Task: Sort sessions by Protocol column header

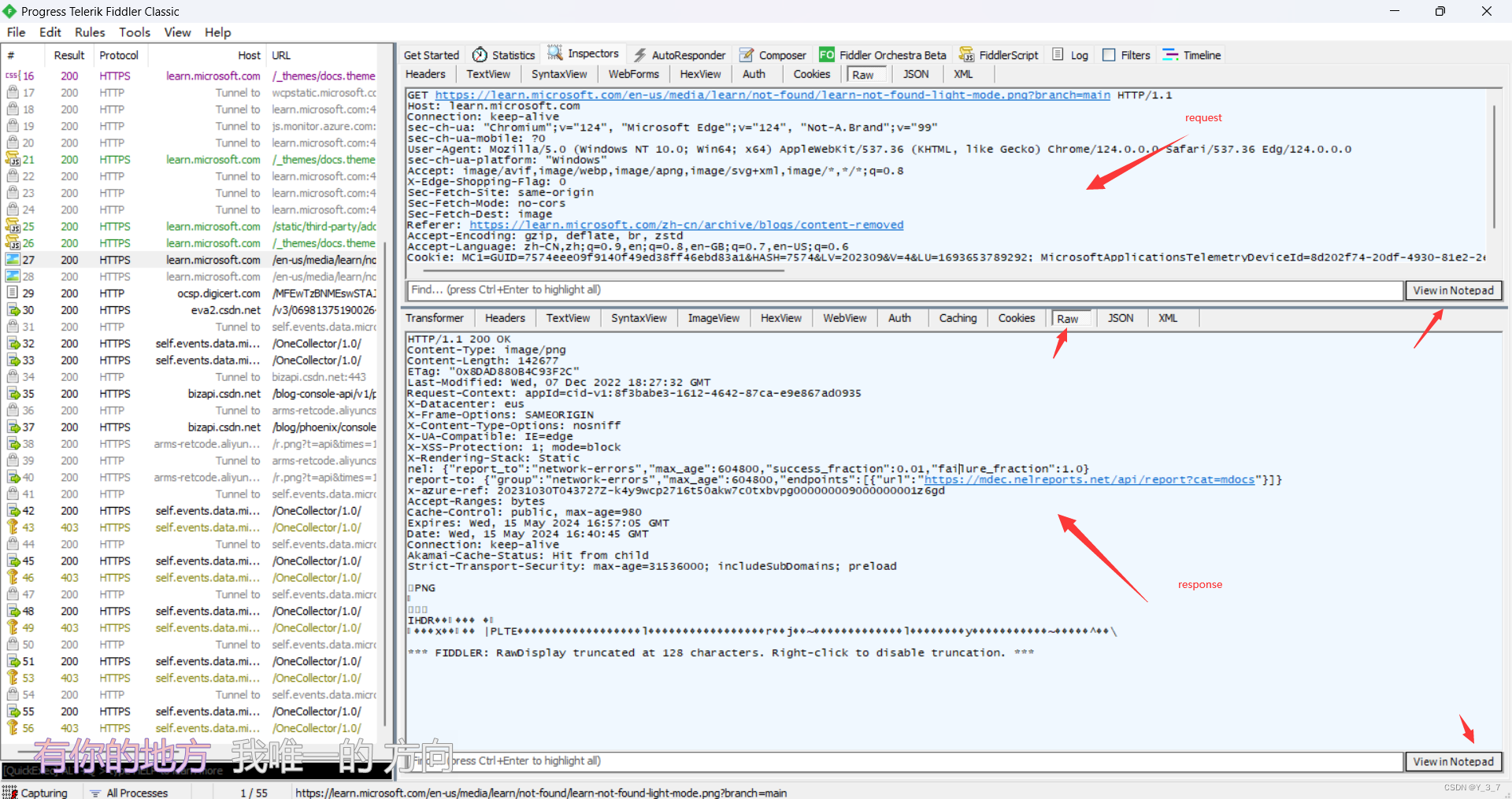Action: pos(119,55)
